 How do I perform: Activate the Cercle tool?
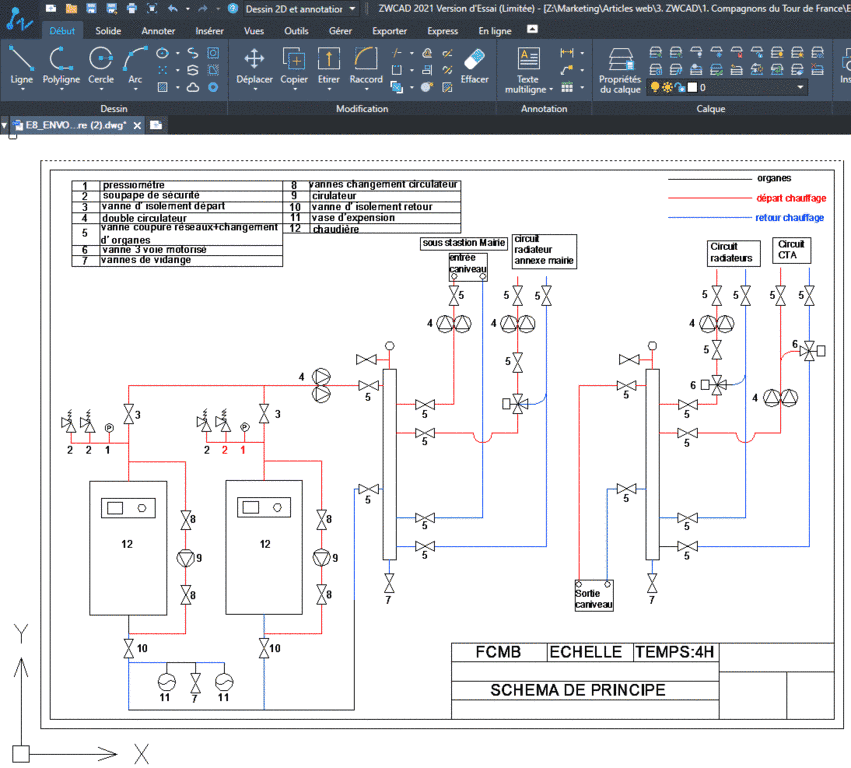[x=101, y=65]
